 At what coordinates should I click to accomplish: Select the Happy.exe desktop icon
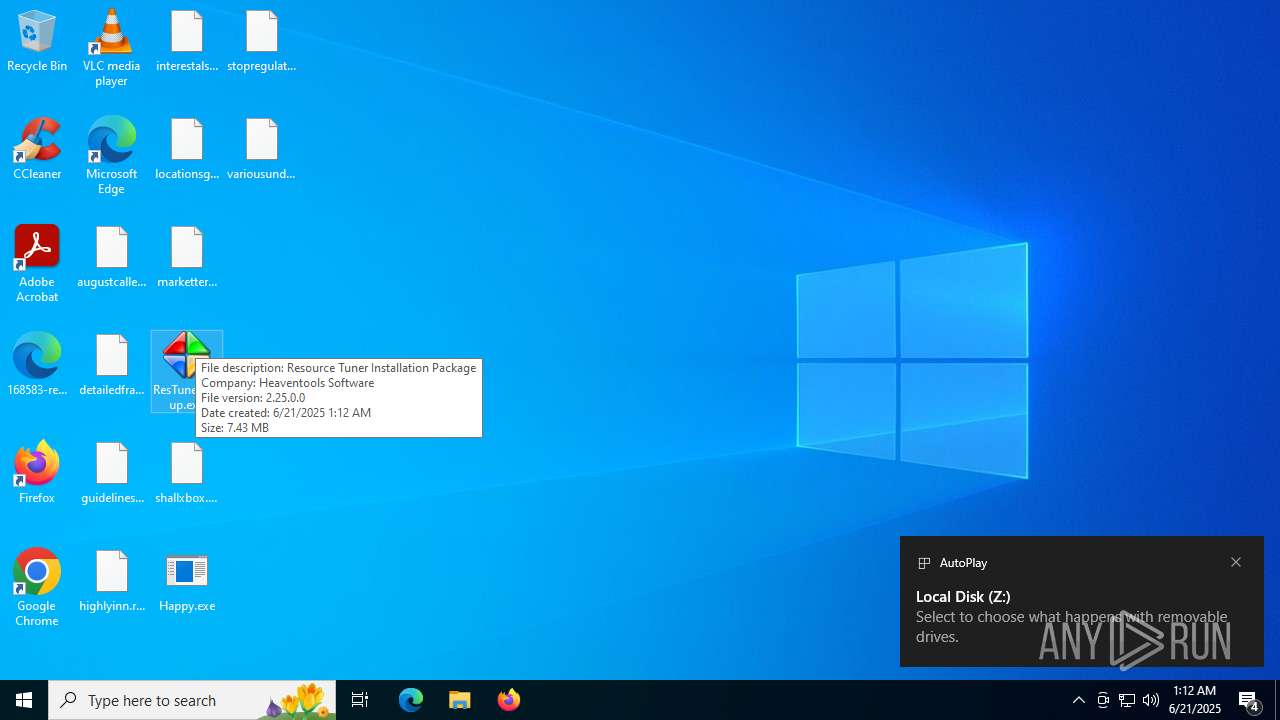pyautogui.click(x=187, y=581)
